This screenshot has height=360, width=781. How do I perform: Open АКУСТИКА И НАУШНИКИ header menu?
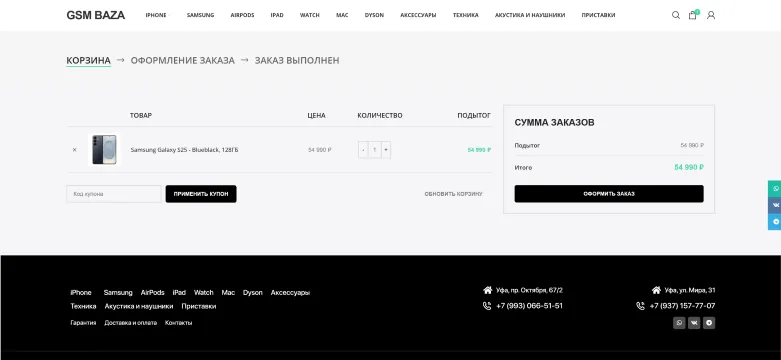click(530, 15)
